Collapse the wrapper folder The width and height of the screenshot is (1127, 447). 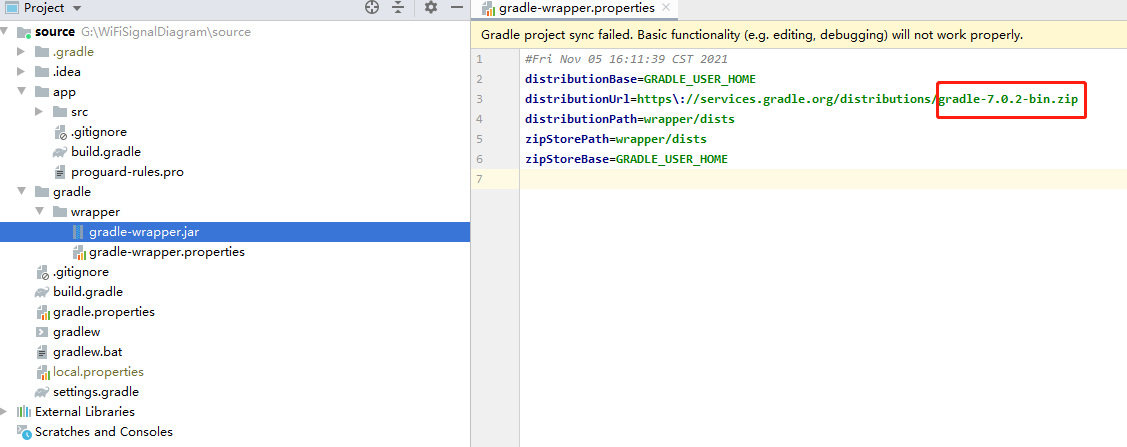(39, 212)
